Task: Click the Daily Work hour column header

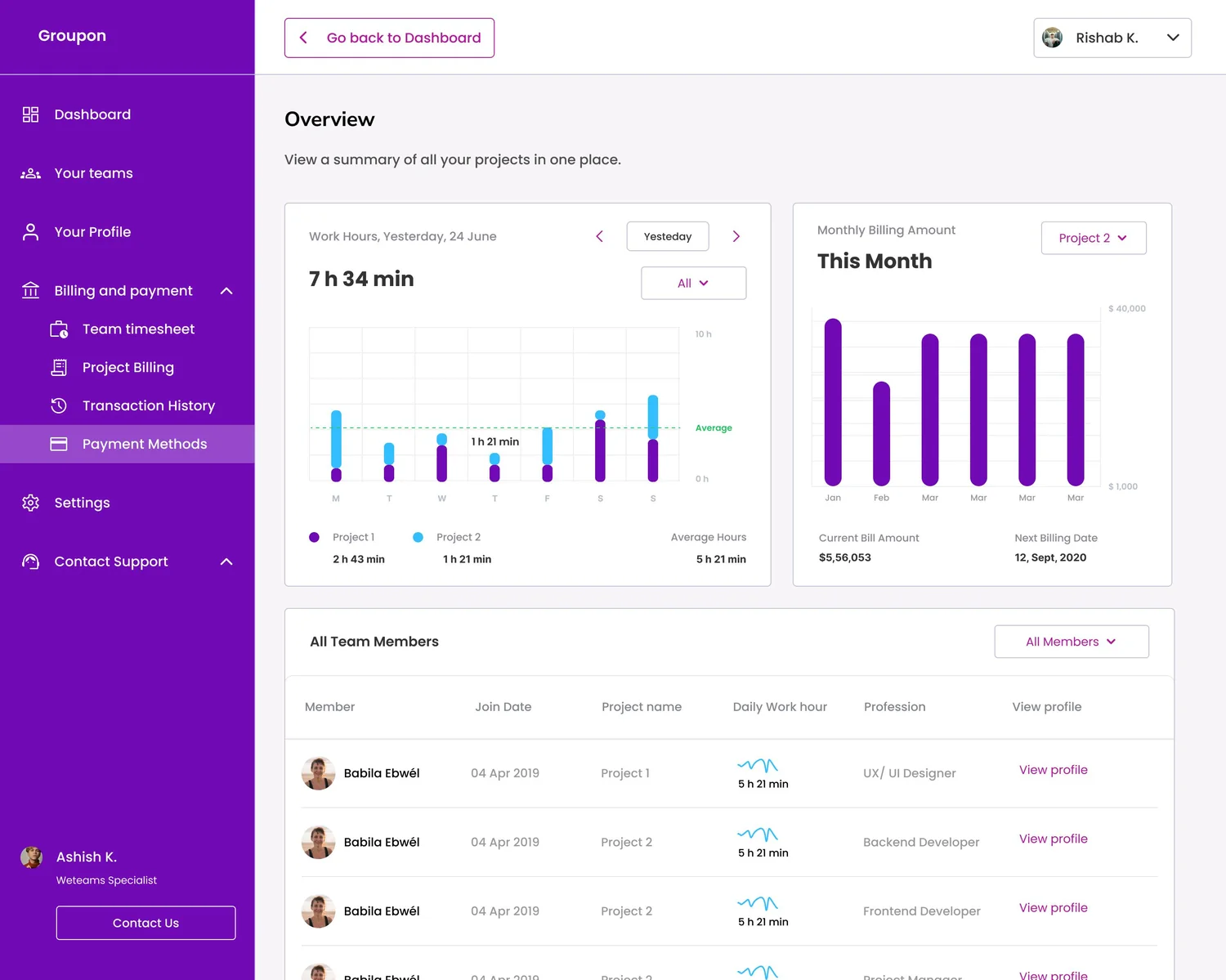Action: 780,707
